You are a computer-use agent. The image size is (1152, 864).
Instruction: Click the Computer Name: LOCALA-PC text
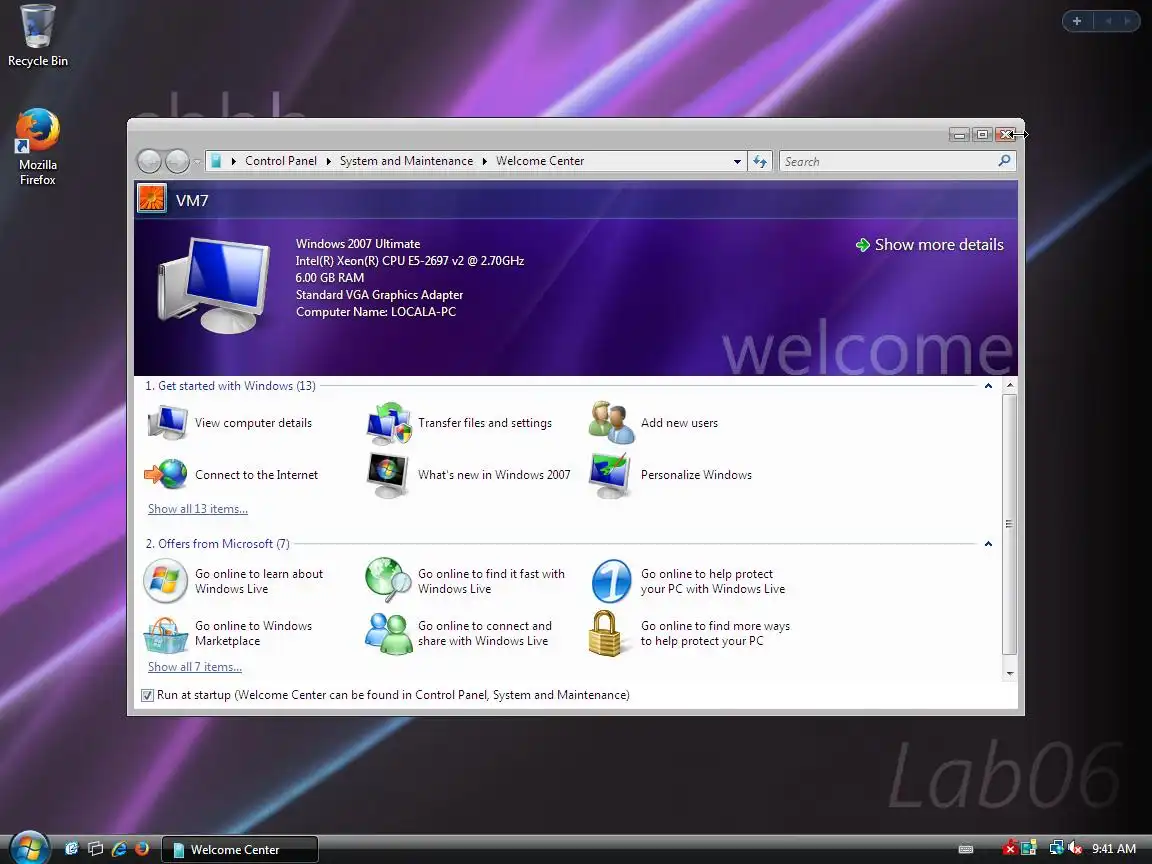375,312
